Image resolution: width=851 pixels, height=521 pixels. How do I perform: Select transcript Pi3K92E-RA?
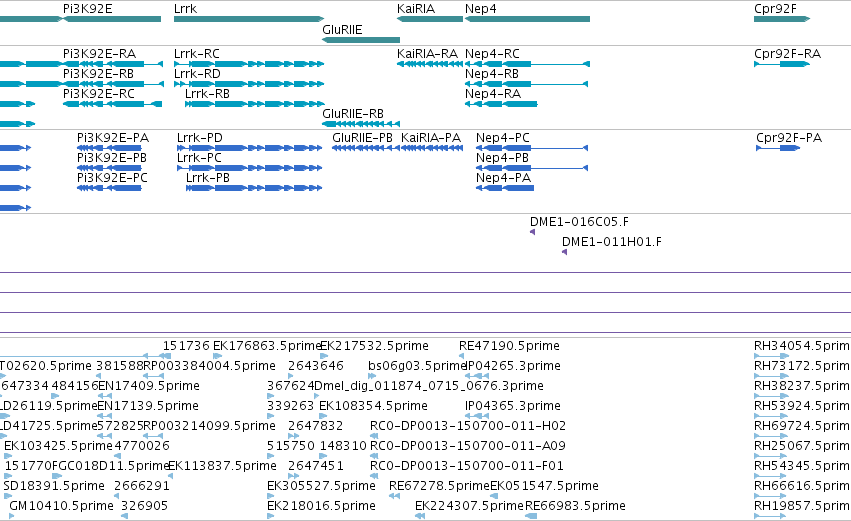tap(99, 54)
